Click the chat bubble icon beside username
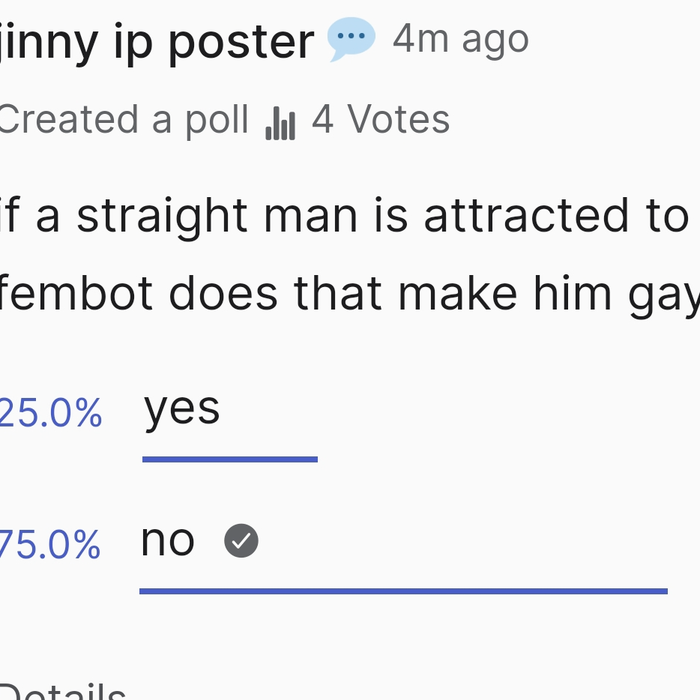 pyautogui.click(x=351, y=40)
